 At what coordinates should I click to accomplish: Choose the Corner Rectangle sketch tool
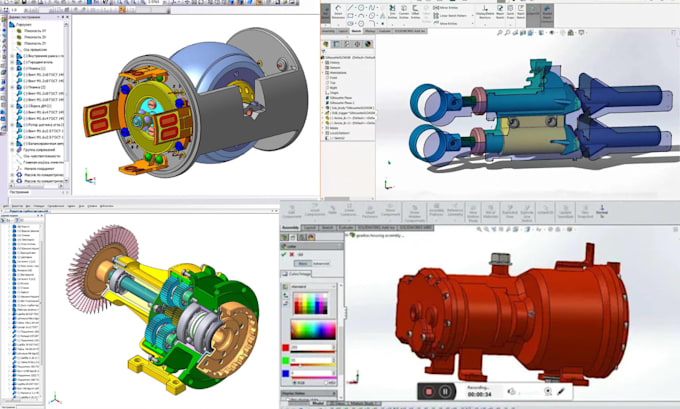[350, 16]
